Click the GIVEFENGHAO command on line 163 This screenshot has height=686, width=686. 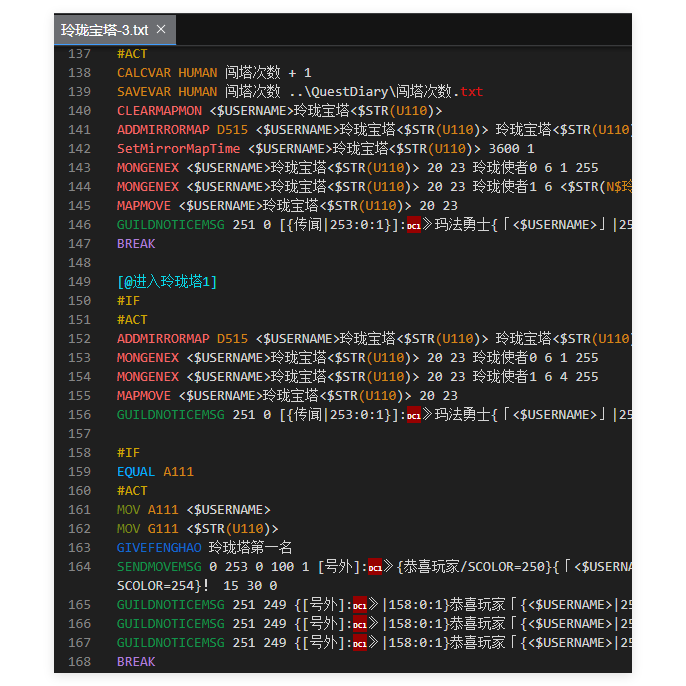158,548
